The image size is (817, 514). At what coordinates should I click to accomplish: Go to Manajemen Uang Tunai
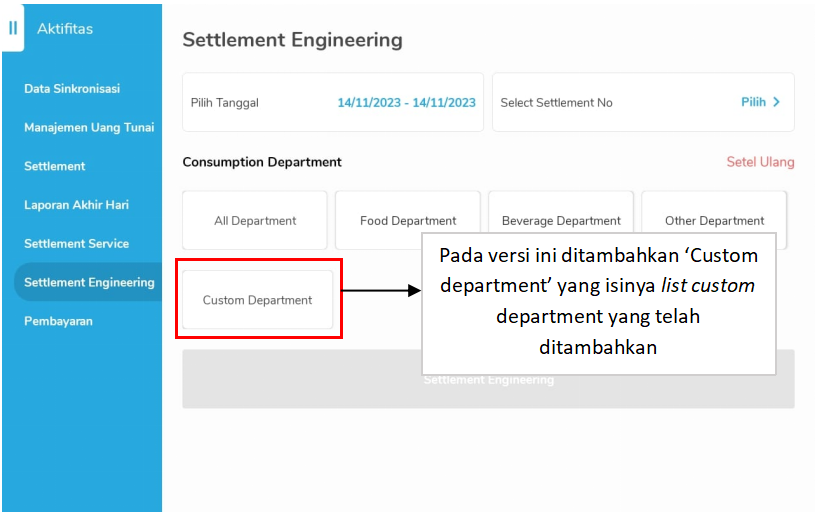[89, 128]
